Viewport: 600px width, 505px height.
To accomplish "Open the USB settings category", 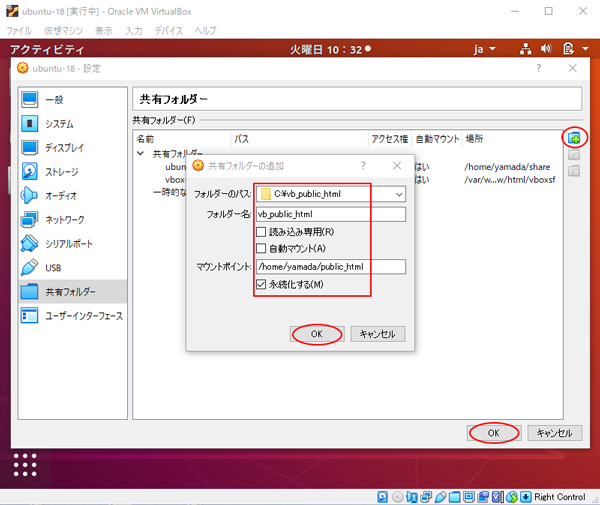I will point(73,268).
